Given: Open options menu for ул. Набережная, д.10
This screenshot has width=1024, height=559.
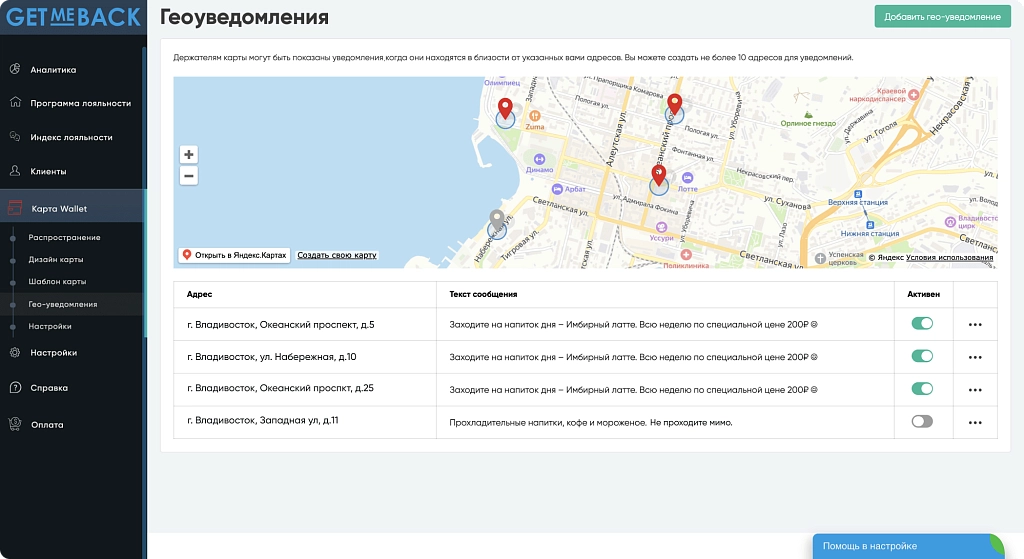Looking at the screenshot, I should coord(975,357).
